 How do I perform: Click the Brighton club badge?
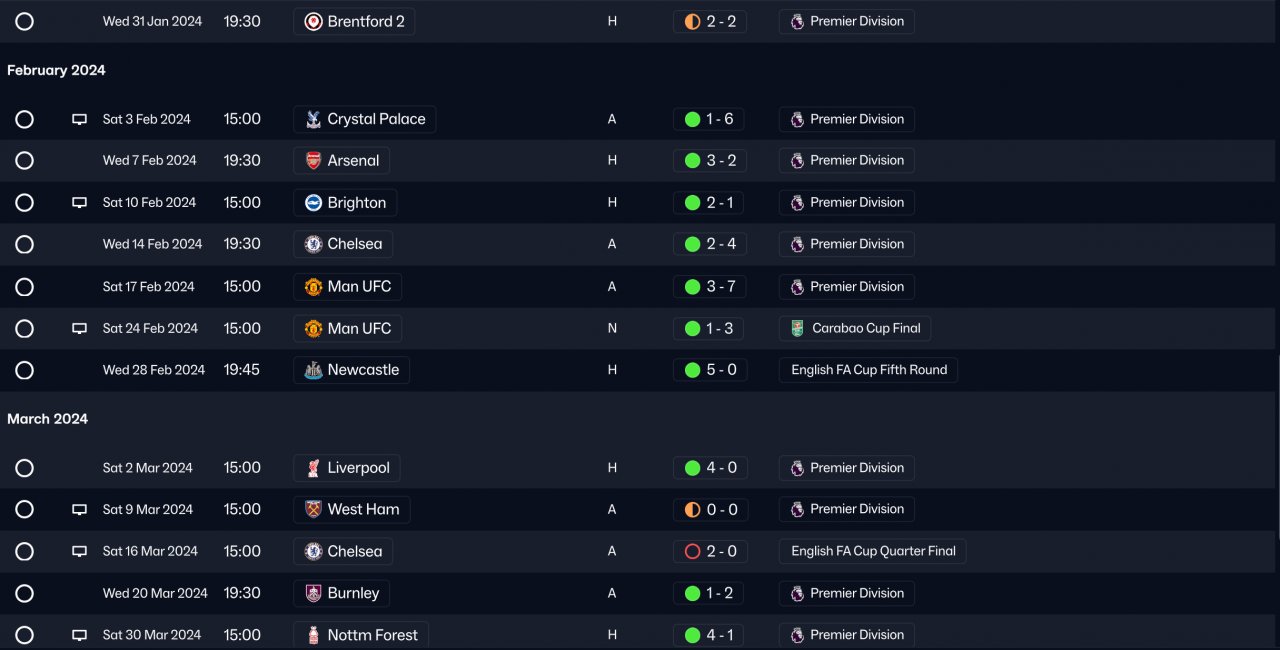click(x=313, y=203)
